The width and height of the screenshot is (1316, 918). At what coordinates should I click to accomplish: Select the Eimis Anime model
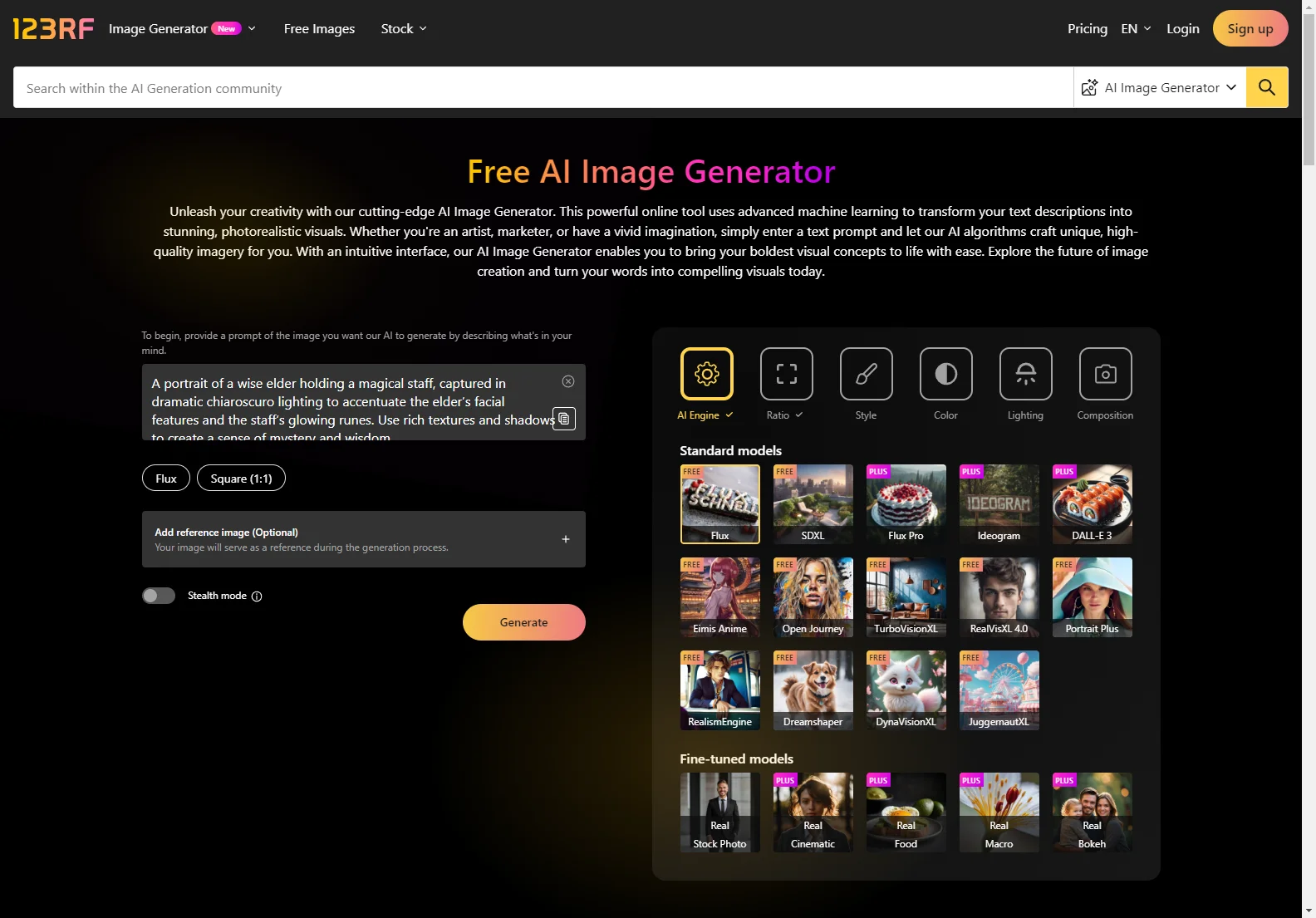[720, 597]
